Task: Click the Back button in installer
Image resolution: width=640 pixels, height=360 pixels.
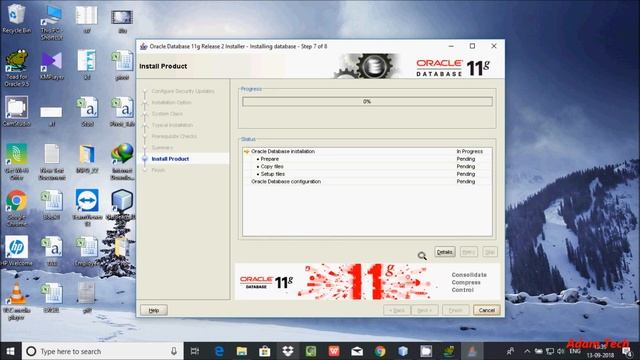Action: coord(397,310)
